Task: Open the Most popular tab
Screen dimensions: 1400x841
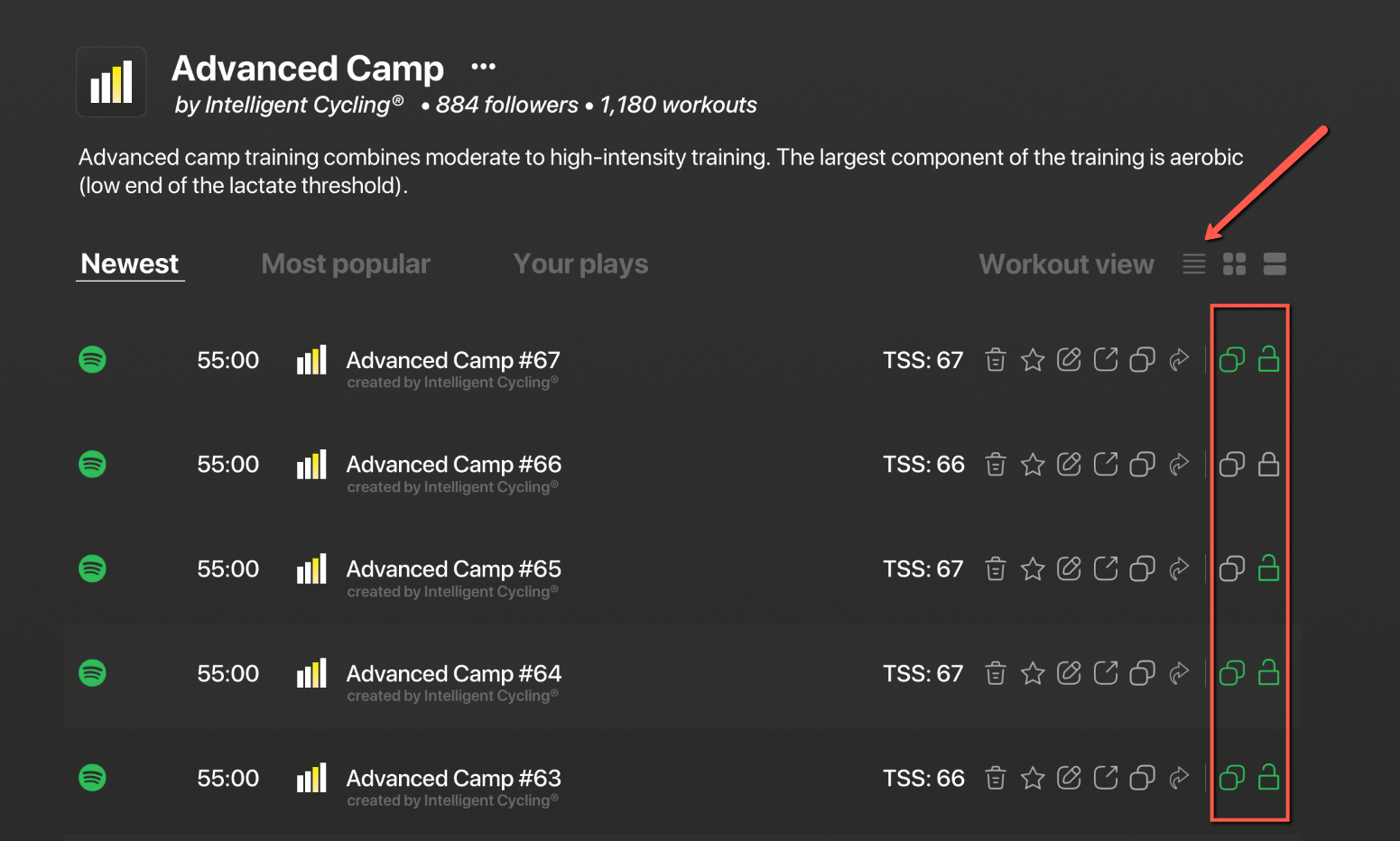Action: pyautogui.click(x=346, y=264)
